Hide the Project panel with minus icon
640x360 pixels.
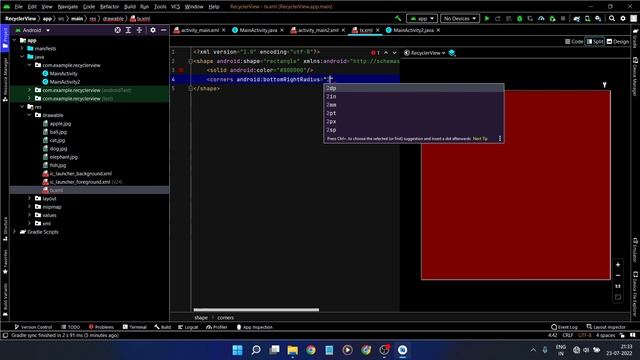(164, 30)
